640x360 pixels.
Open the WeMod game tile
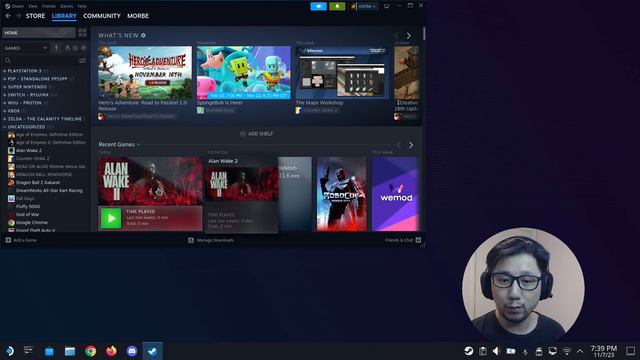pos(395,194)
